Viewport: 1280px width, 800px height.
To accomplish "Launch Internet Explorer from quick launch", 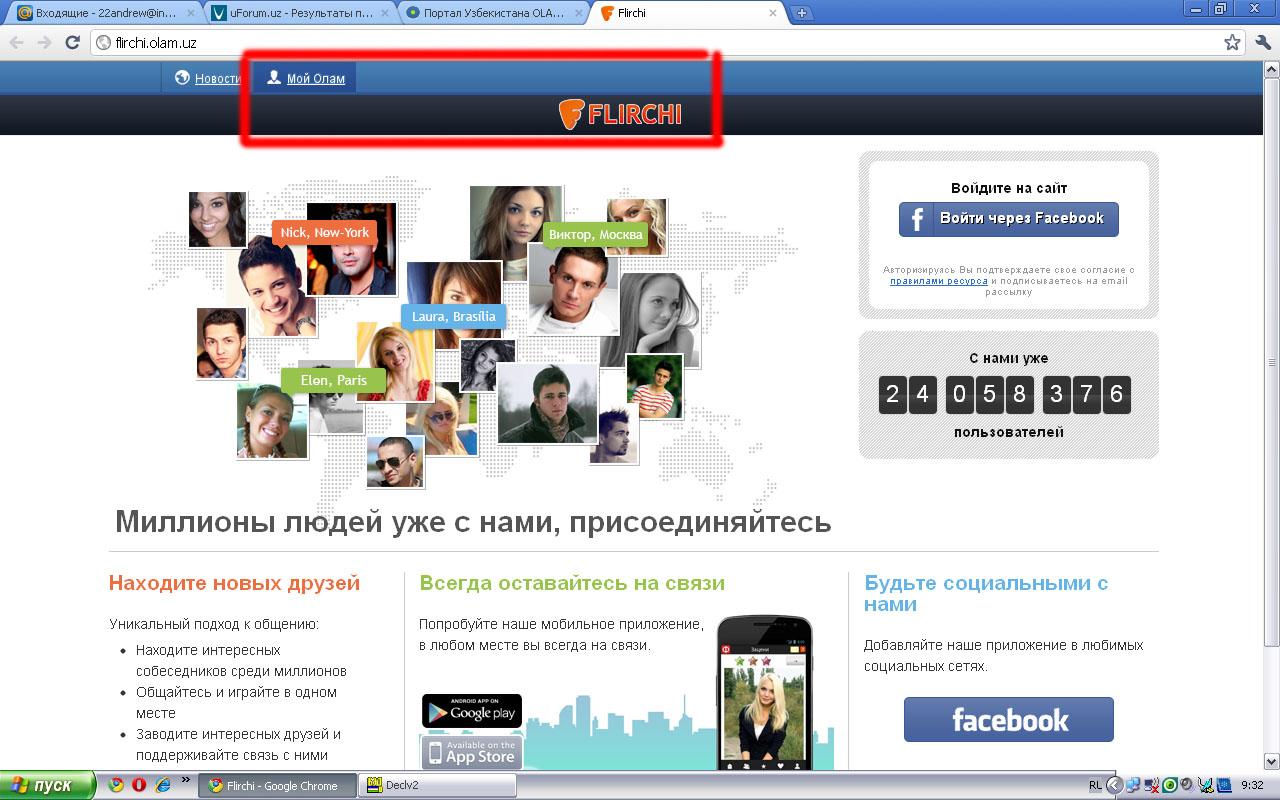I will [162, 785].
